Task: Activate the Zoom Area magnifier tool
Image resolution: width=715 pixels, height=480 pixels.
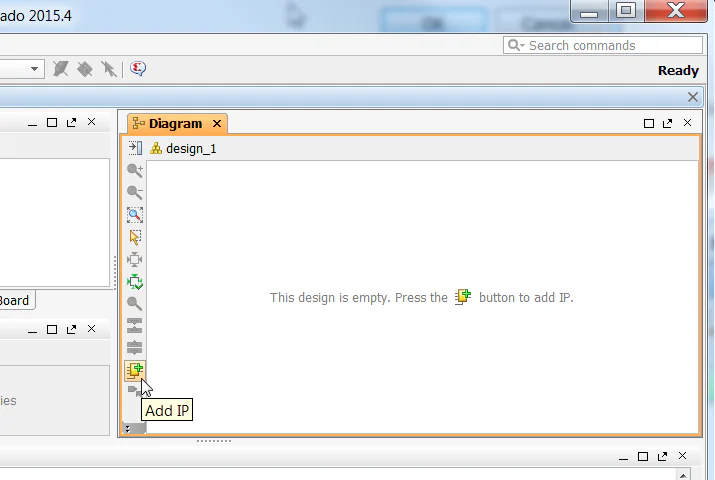Action: click(x=135, y=215)
